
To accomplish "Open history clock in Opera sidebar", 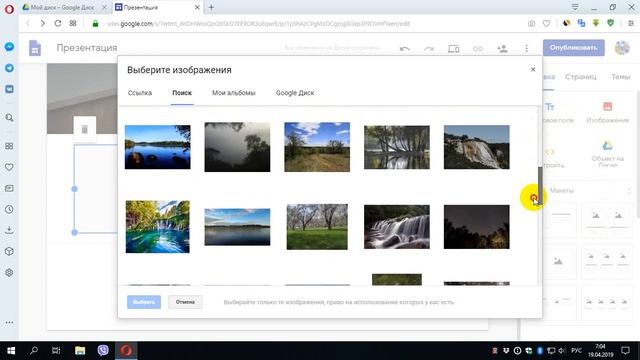I will tap(9, 209).
